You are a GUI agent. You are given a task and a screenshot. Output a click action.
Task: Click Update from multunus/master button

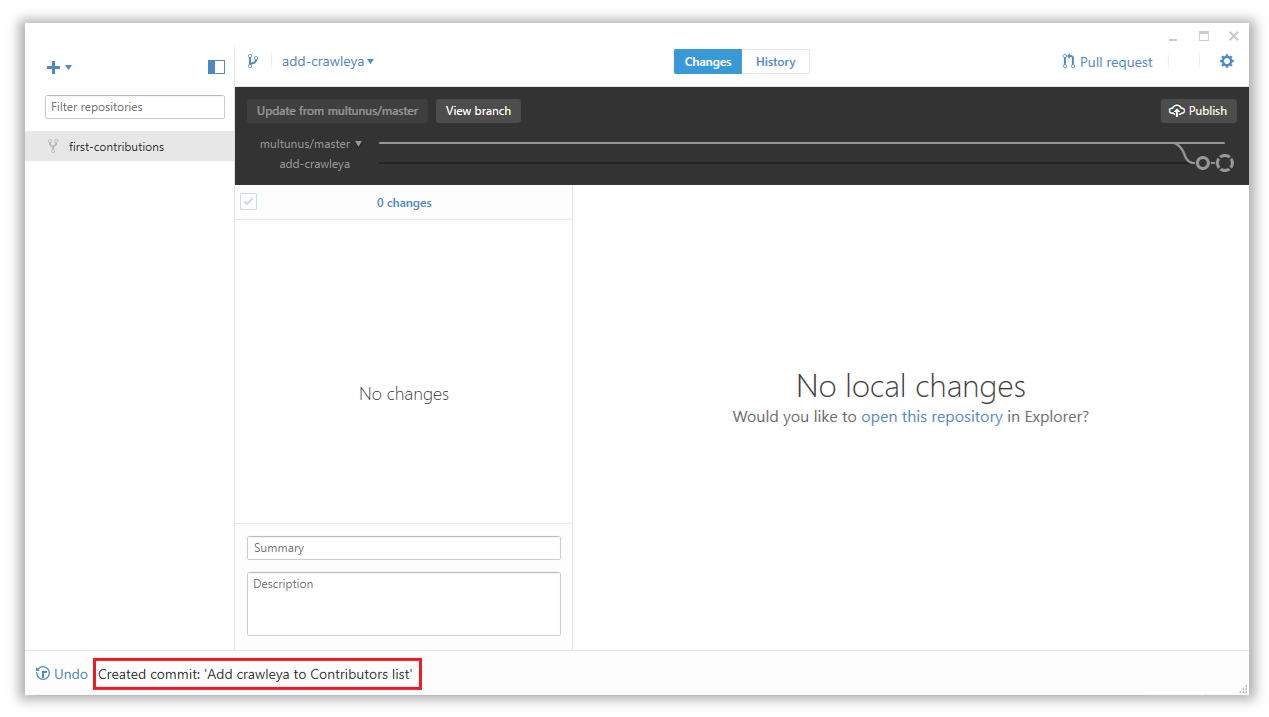pos(337,111)
